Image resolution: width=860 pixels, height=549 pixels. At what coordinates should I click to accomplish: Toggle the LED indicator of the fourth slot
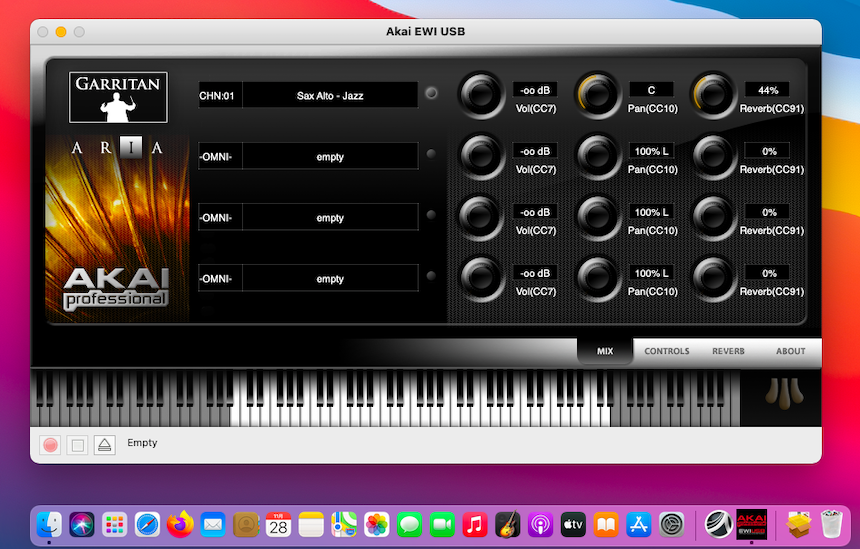point(431,276)
